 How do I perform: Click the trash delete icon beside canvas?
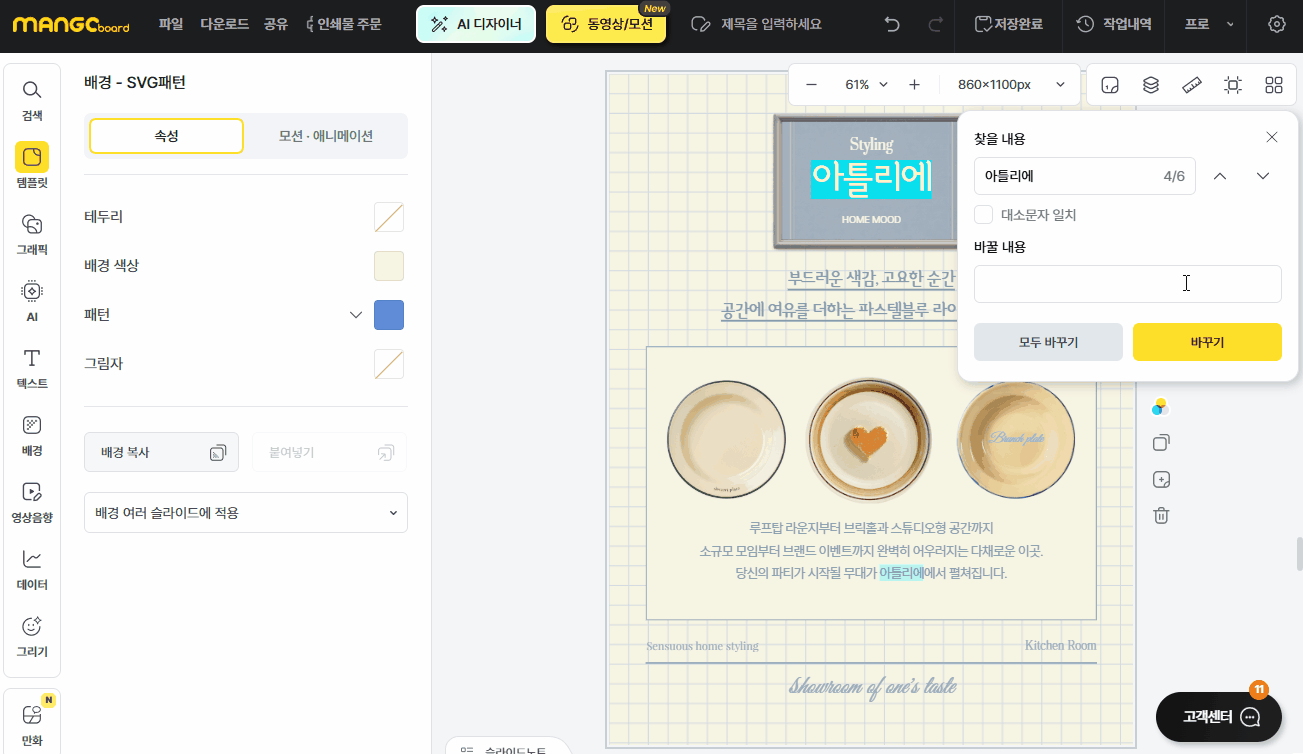(1161, 516)
